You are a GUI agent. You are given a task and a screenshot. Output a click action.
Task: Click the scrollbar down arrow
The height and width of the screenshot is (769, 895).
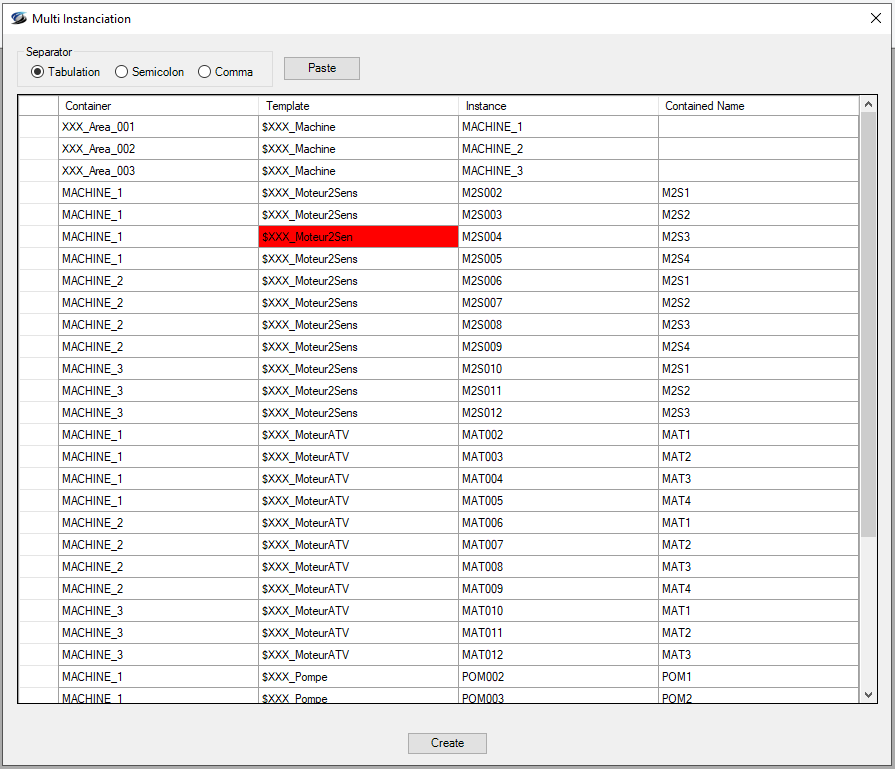868,694
